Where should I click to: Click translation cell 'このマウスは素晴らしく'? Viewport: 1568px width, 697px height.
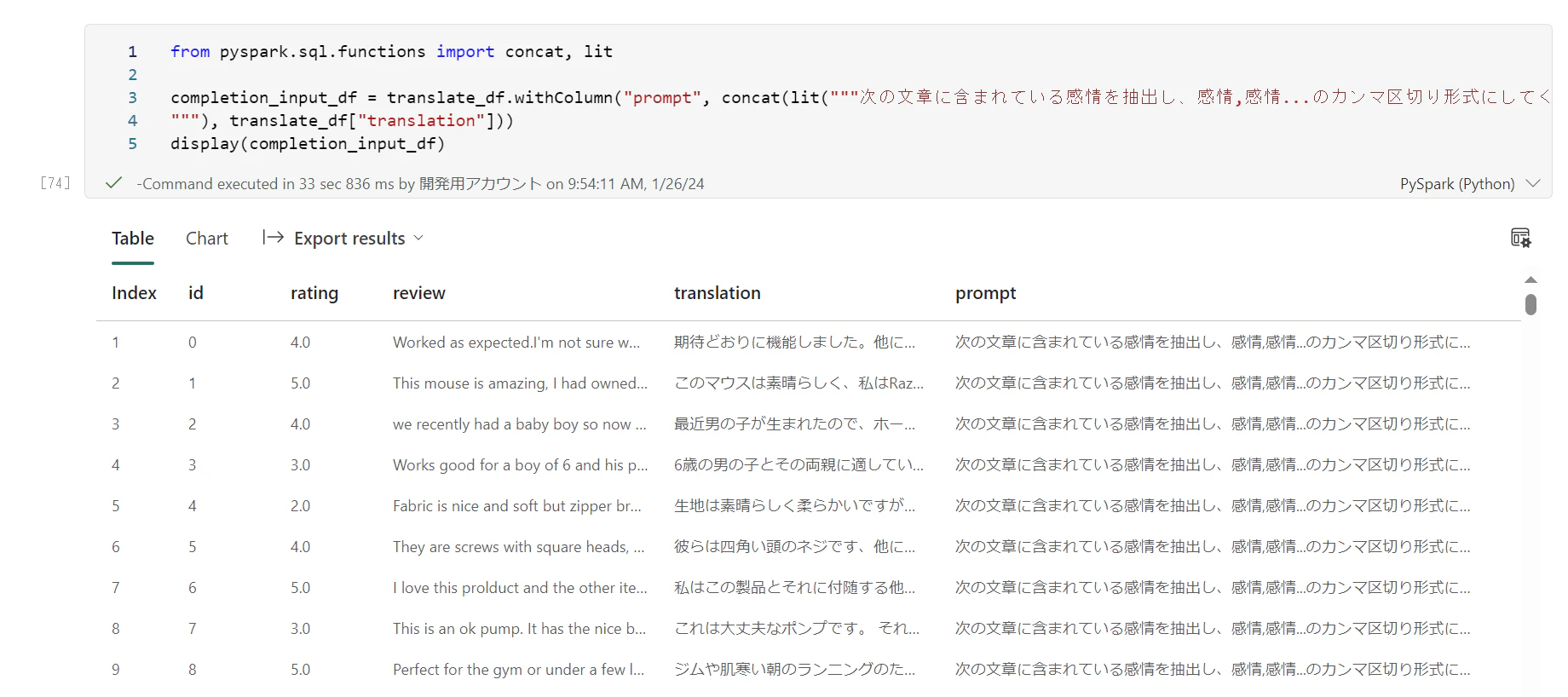pyautogui.click(x=798, y=383)
